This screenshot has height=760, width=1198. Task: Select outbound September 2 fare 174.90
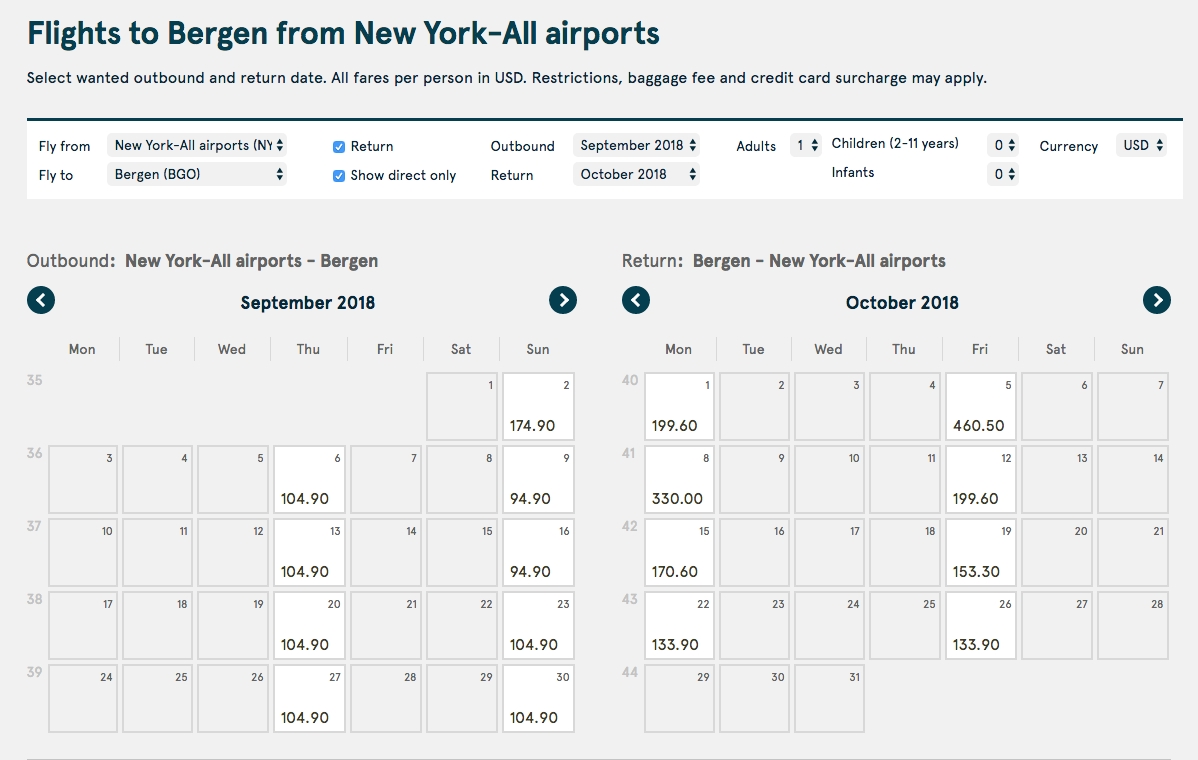tap(538, 406)
